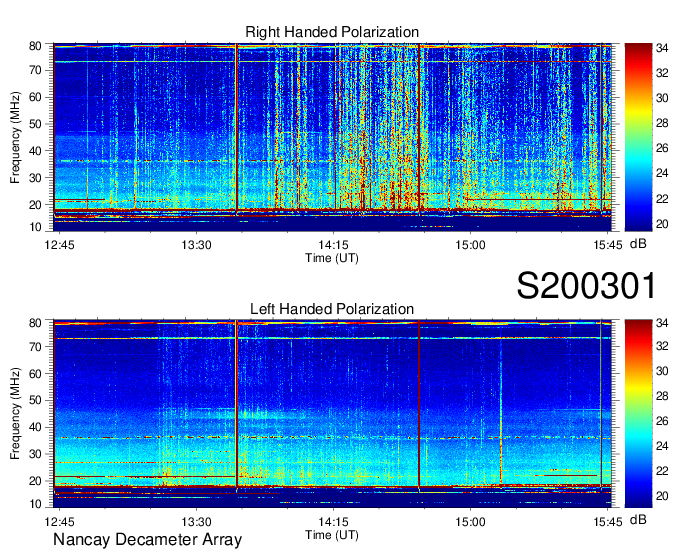
Task: Click the 60 MHz tick on Right Handed plot
Action: pyautogui.click(x=35, y=97)
